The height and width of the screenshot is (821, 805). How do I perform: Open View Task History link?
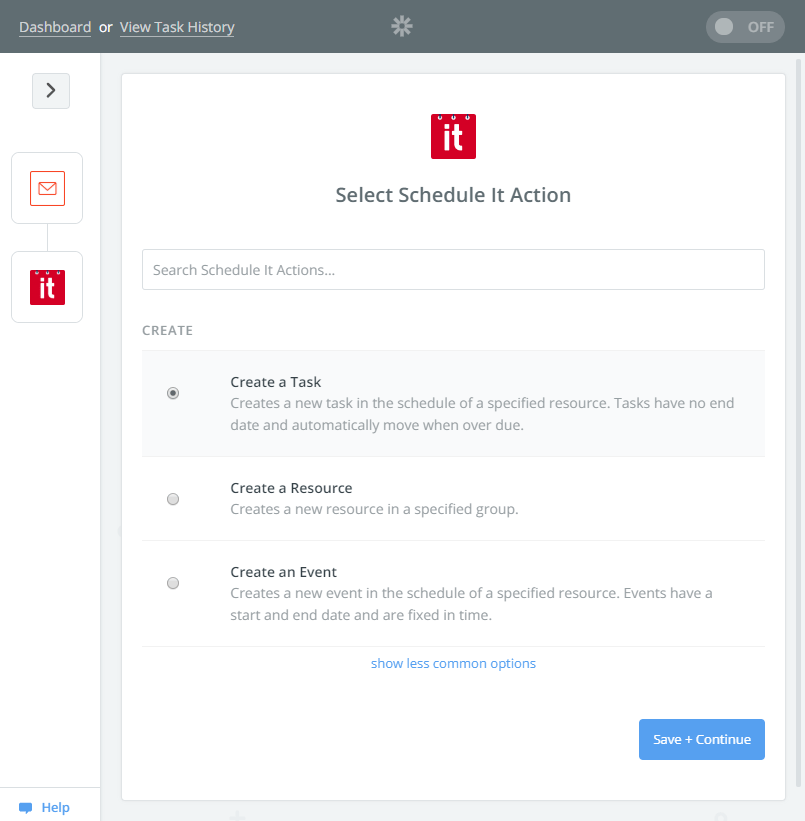[177, 27]
